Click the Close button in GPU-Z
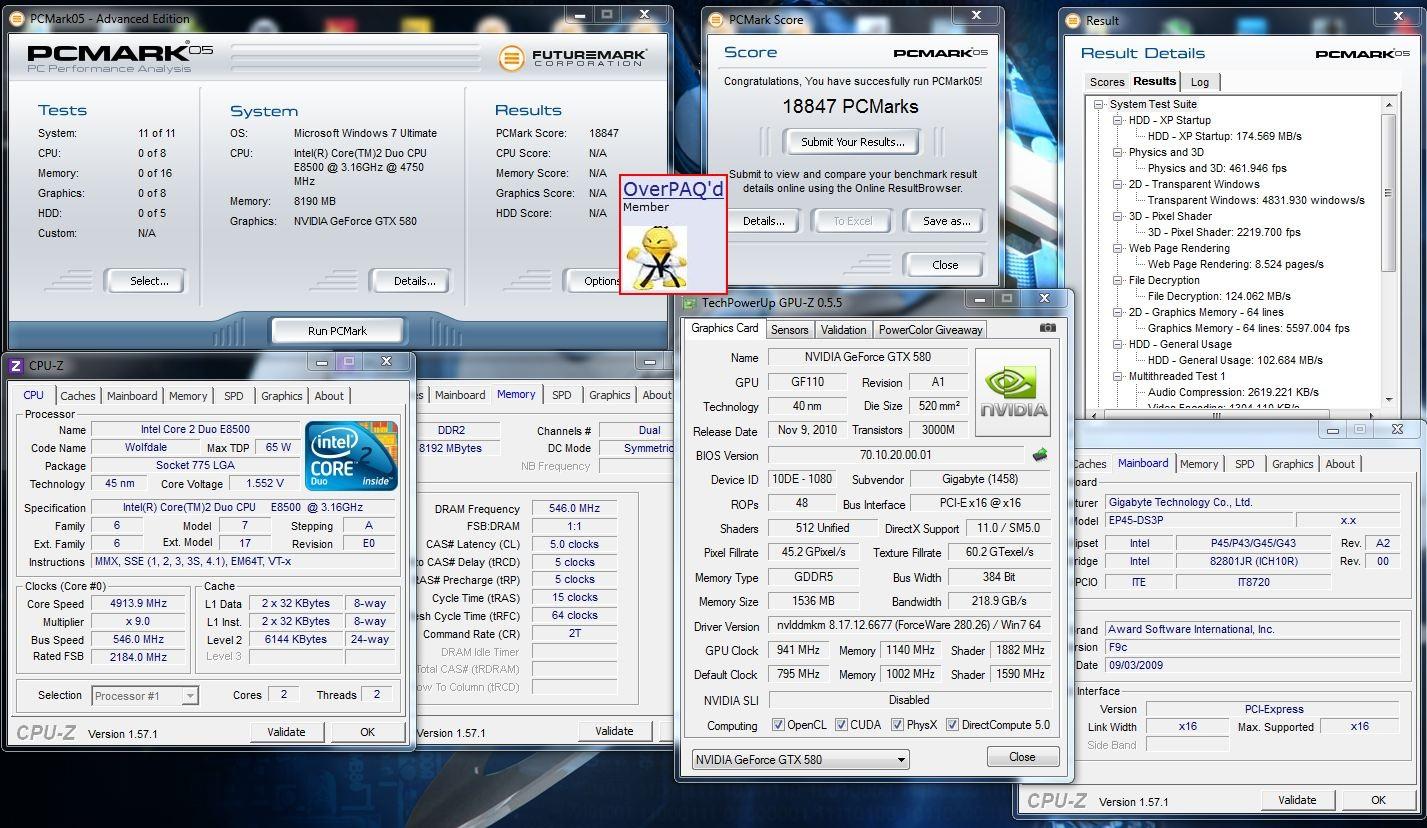 tap(1022, 757)
